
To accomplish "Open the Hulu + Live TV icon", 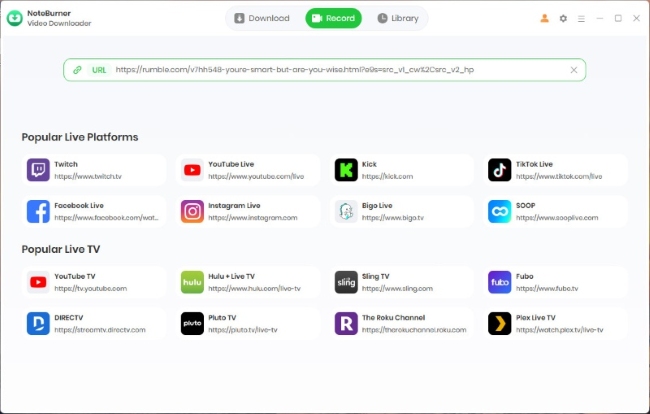I will (x=192, y=282).
